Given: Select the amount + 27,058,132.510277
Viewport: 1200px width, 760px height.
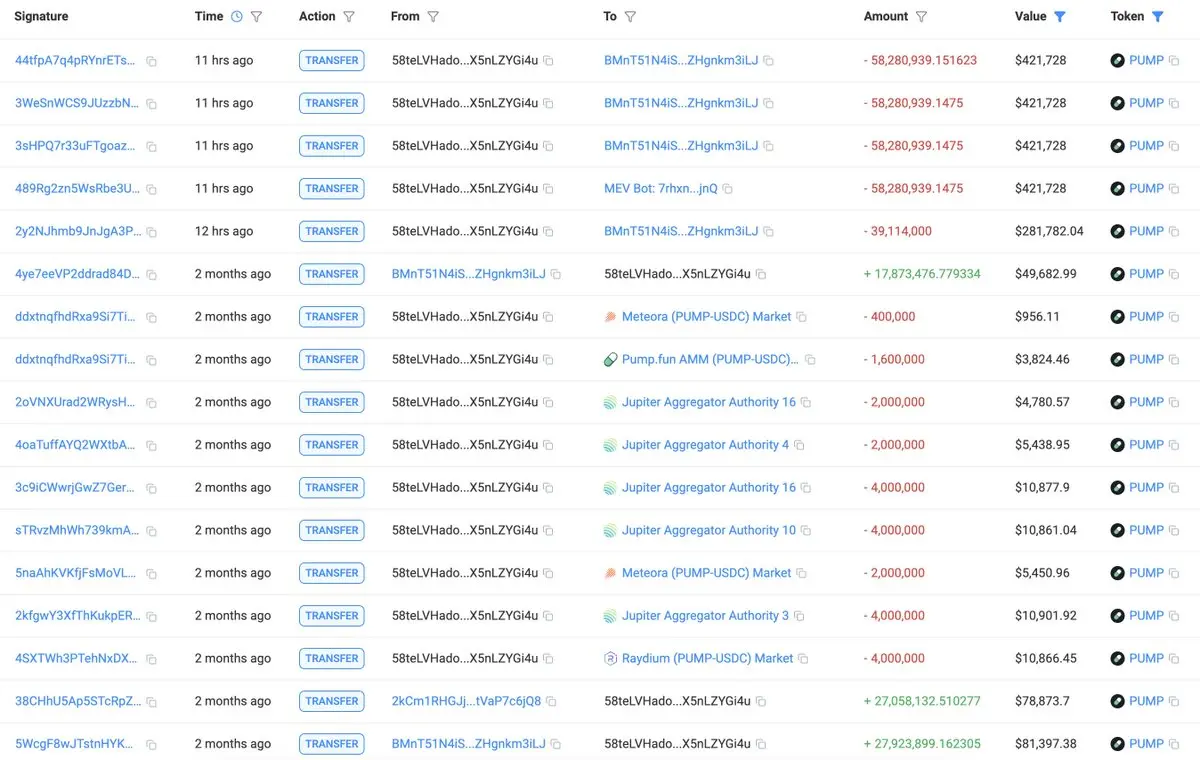Looking at the screenshot, I should 922,701.
